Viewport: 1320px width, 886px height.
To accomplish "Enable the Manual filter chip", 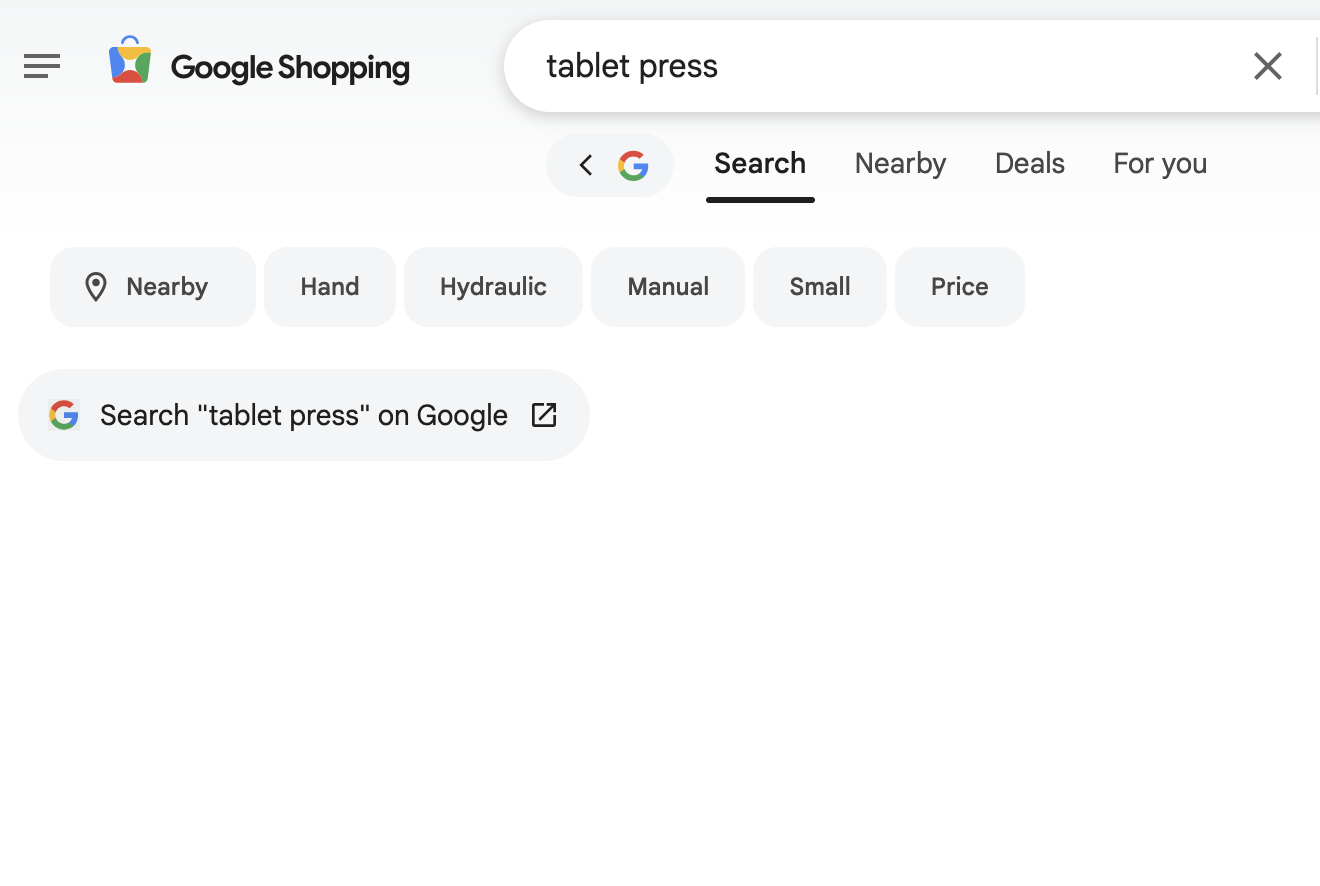I will (x=668, y=287).
